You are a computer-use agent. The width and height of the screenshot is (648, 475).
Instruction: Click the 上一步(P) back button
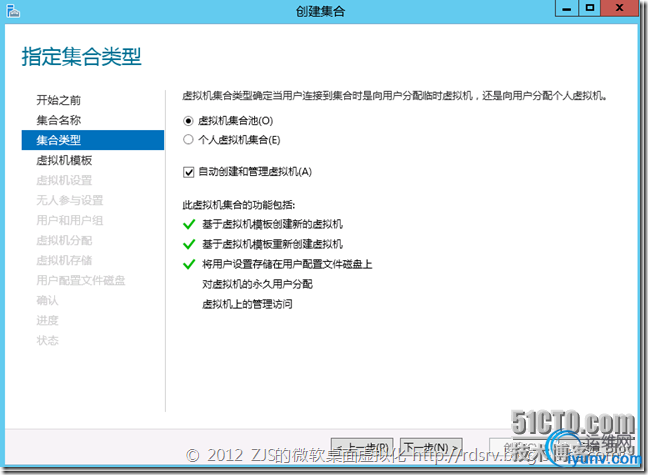click(x=362, y=448)
